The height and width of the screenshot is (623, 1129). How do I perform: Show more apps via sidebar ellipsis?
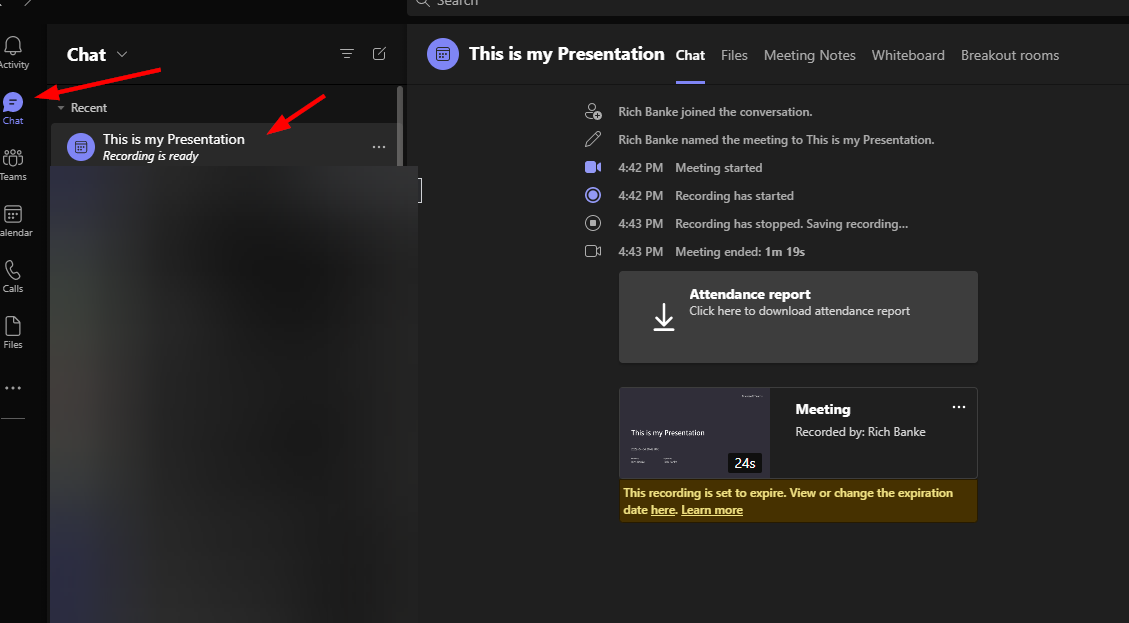[x=13, y=388]
